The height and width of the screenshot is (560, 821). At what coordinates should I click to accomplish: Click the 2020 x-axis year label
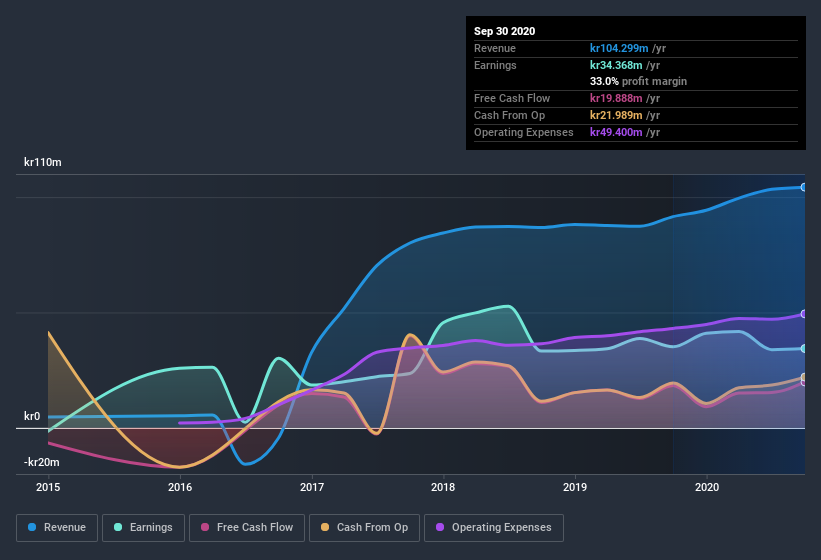pyautogui.click(x=707, y=488)
